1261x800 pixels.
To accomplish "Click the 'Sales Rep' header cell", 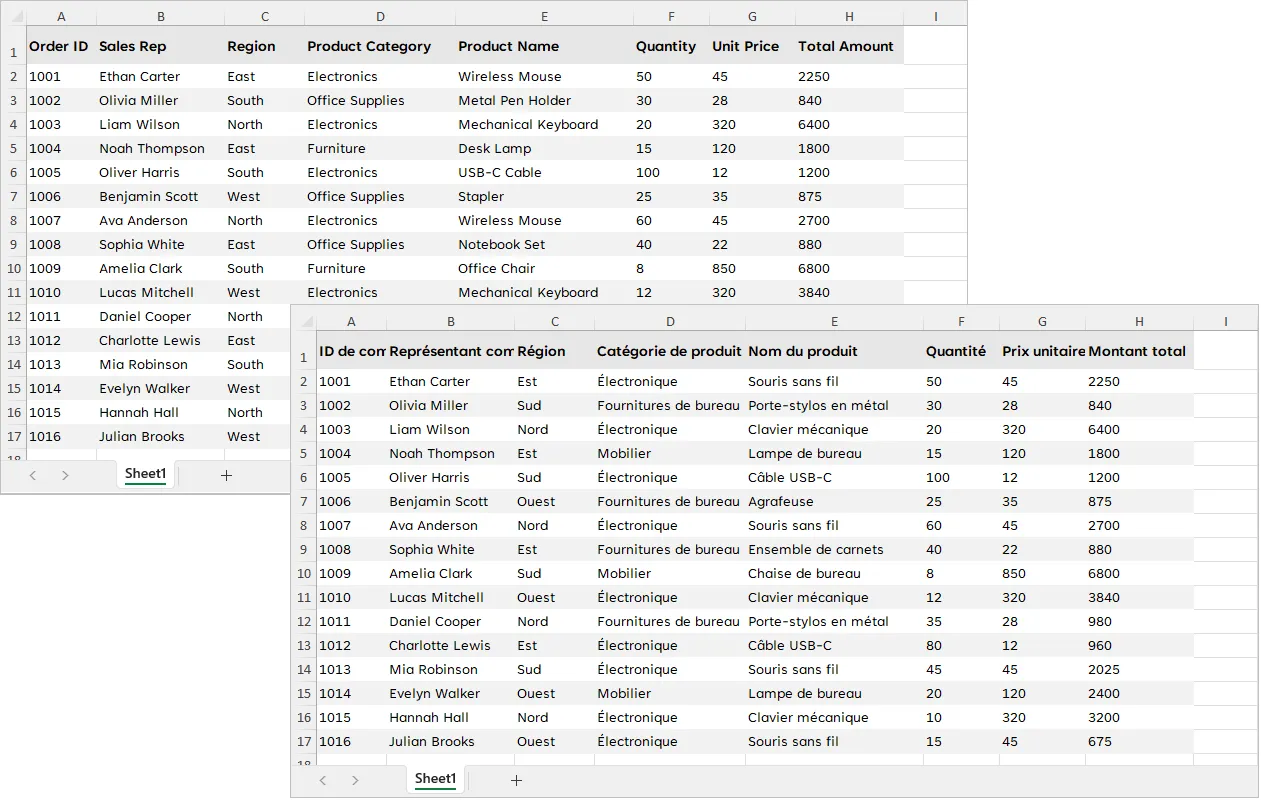I will tap(161, 45).
